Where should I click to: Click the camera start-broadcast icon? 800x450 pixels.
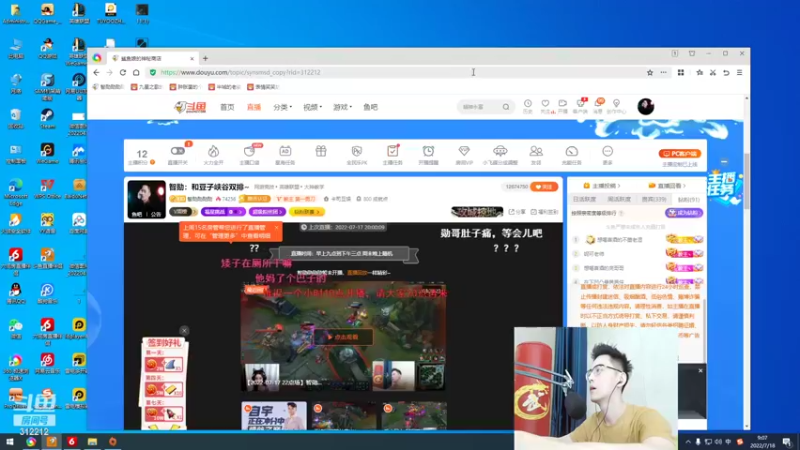click(x=563, y=106)
